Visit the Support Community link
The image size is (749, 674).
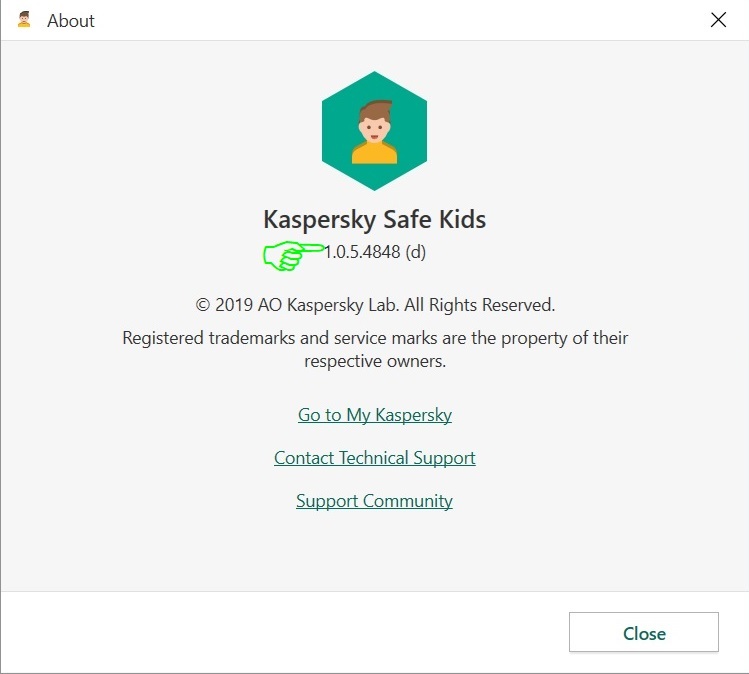coord(374,501)
